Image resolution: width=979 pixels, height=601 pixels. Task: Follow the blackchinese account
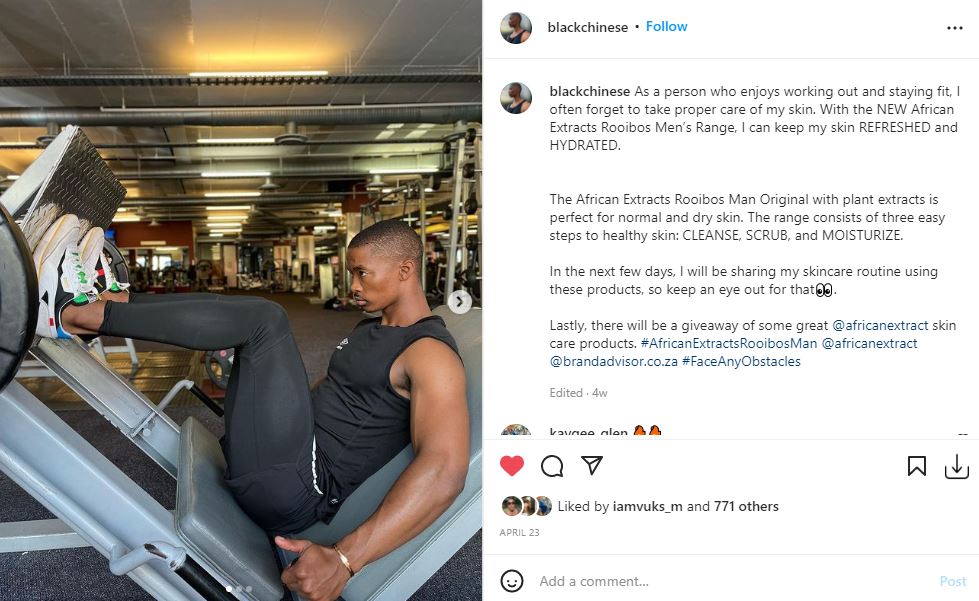tap(666, 26)
